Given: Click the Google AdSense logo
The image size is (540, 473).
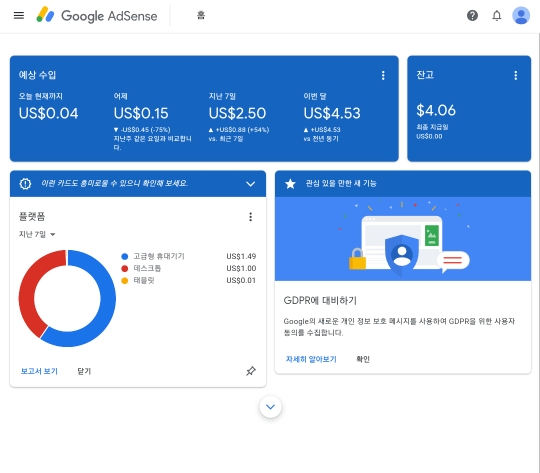Looking at the screenshot, I should pos(97,16).
